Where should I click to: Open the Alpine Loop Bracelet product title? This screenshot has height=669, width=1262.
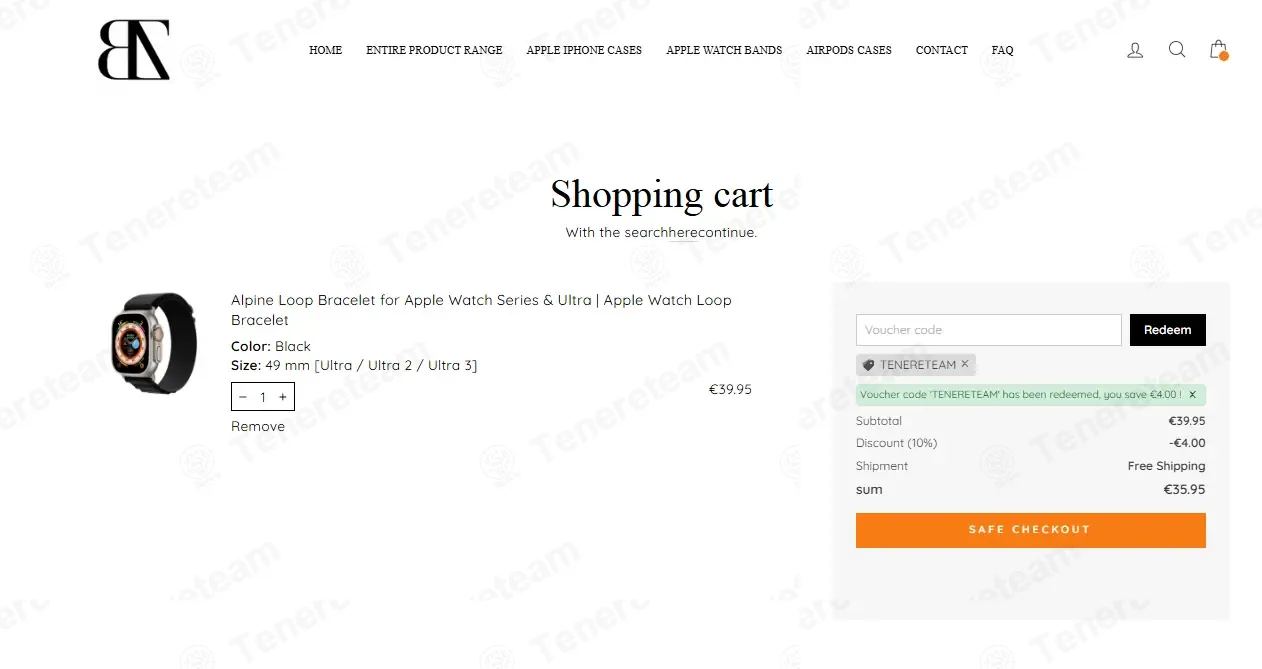tap(482, 310)
